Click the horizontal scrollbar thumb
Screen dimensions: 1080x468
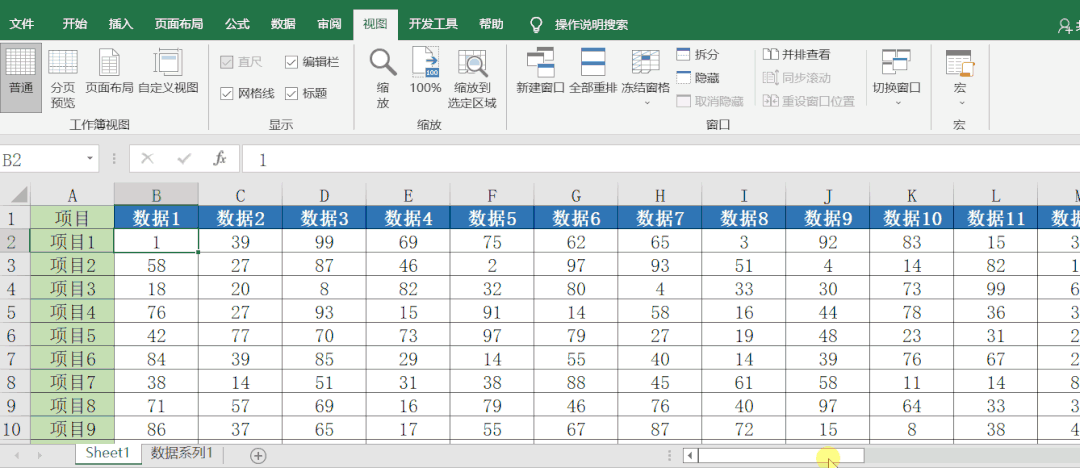(x=780, y=456)
